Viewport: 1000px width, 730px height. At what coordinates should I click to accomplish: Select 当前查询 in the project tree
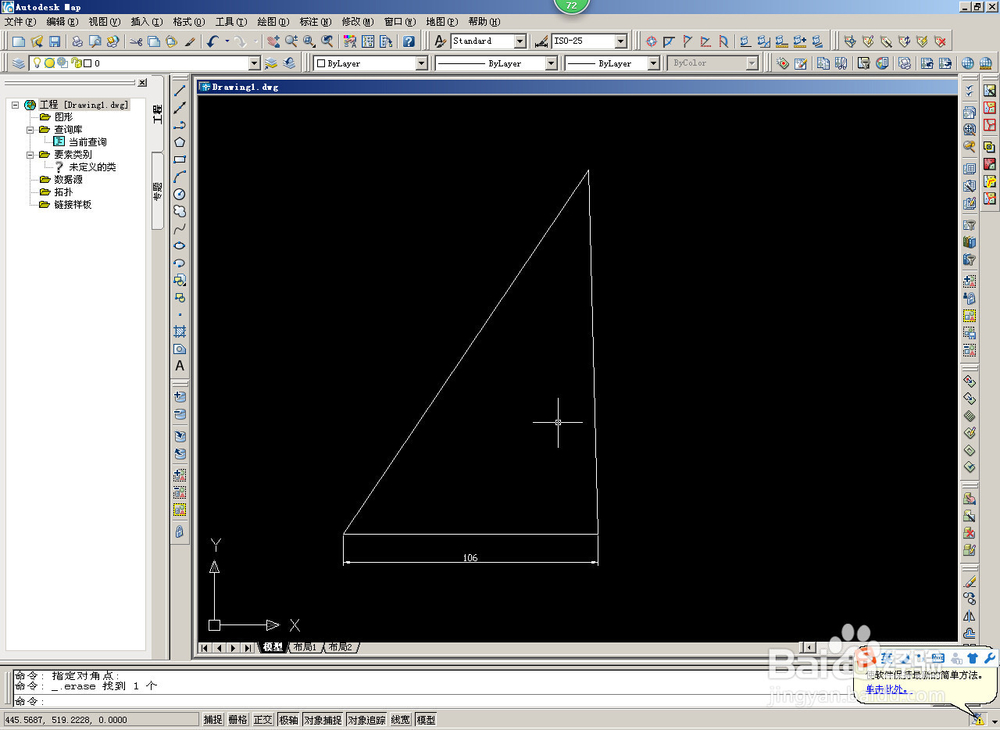(87, 142)
